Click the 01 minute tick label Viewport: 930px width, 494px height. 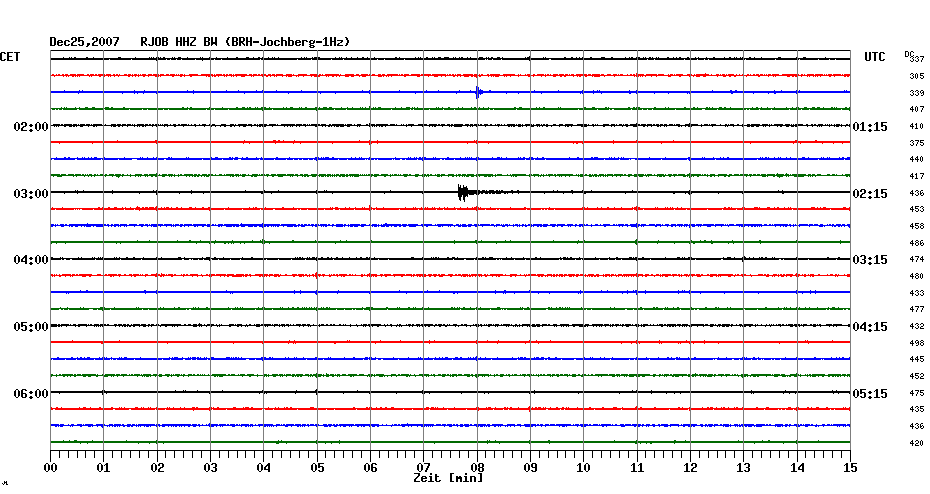(x=103, y=468)
